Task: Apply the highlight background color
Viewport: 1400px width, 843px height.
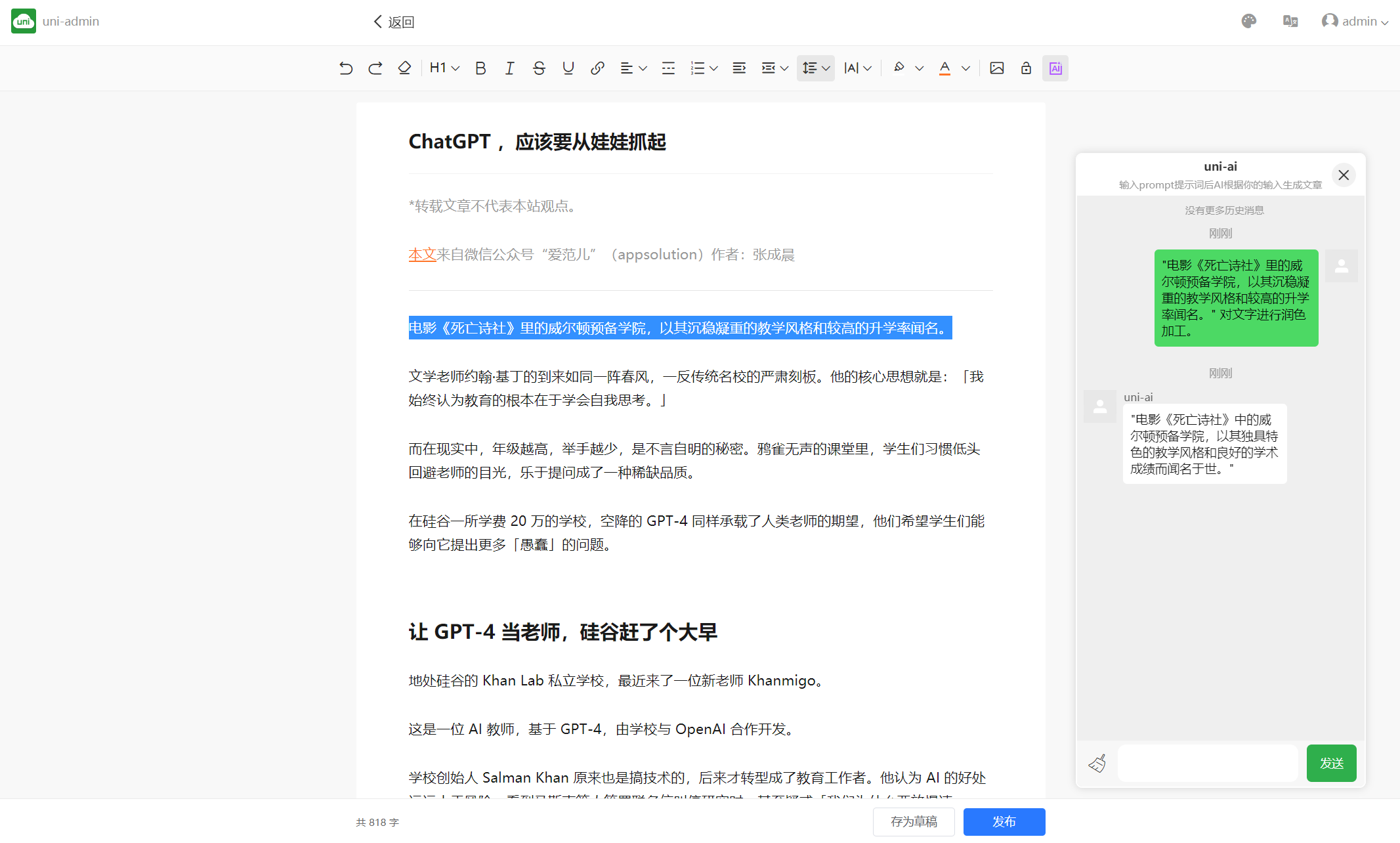Action: click(899, 68)
